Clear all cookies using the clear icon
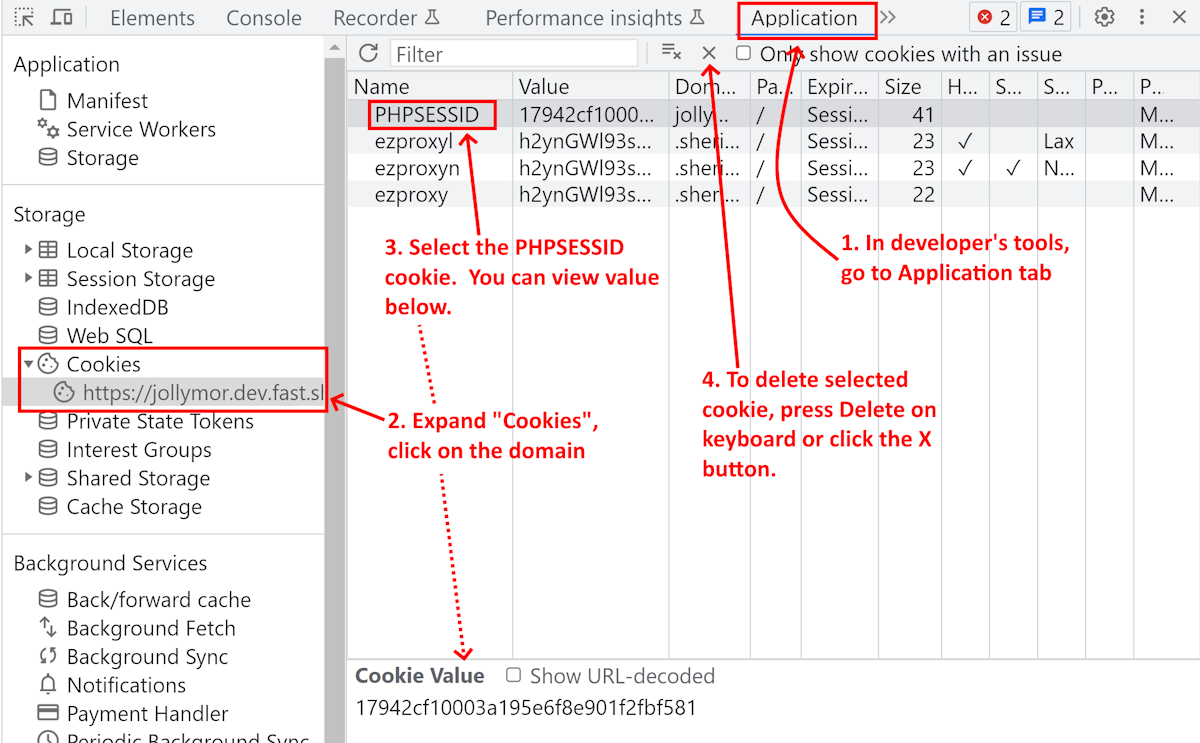Screen dimensions: 1200x743 (671, 52)
